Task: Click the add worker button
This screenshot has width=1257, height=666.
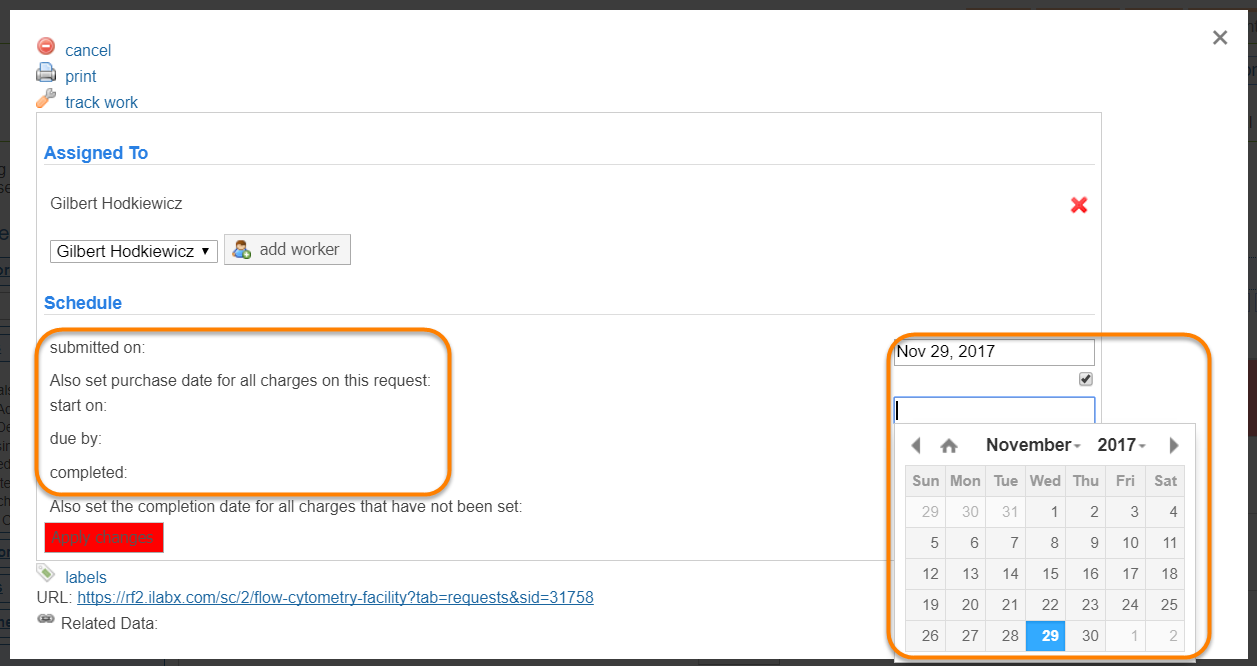Action: (288, 250)
